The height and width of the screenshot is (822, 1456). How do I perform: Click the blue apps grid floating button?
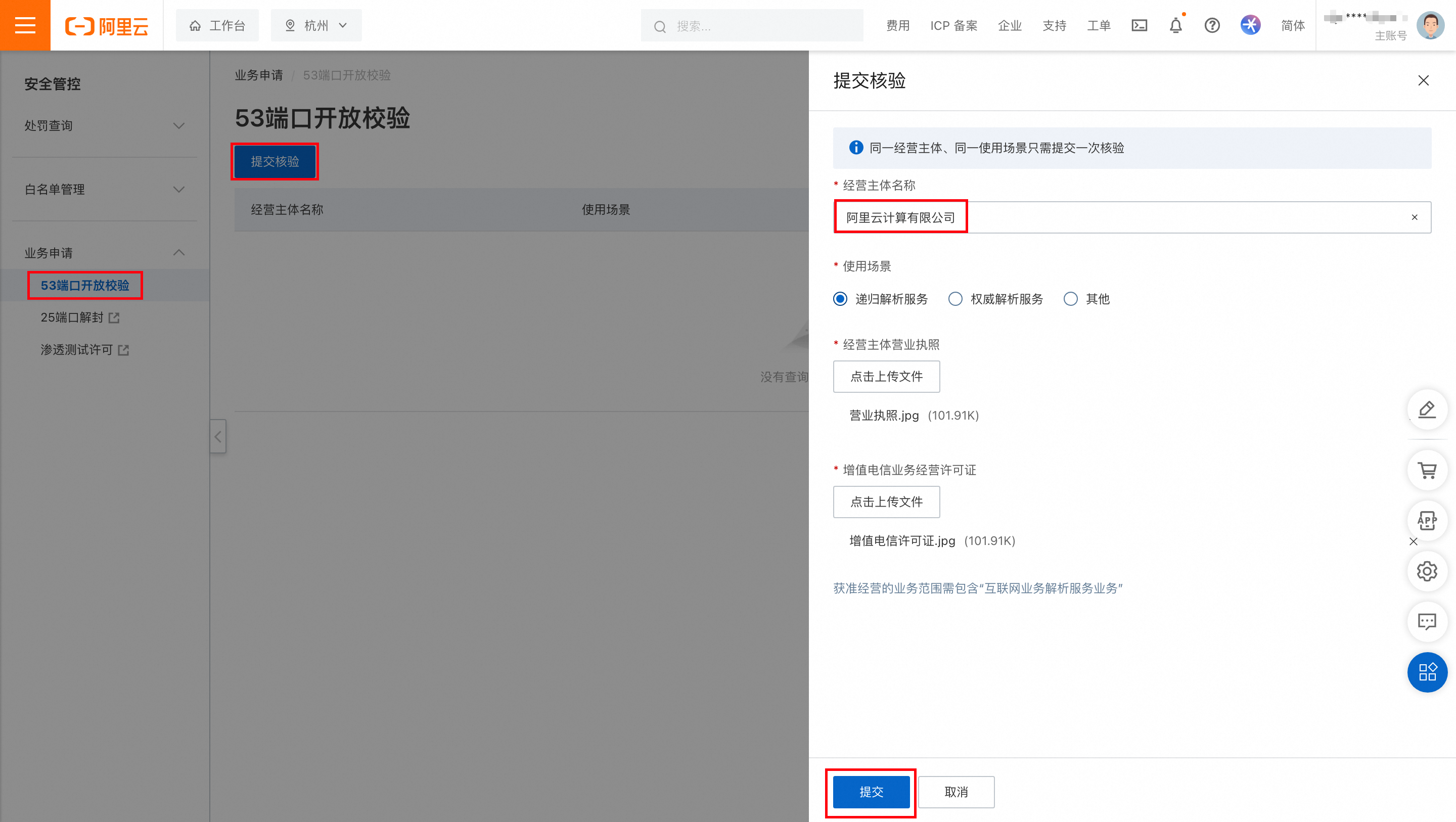click(1427, 672)
